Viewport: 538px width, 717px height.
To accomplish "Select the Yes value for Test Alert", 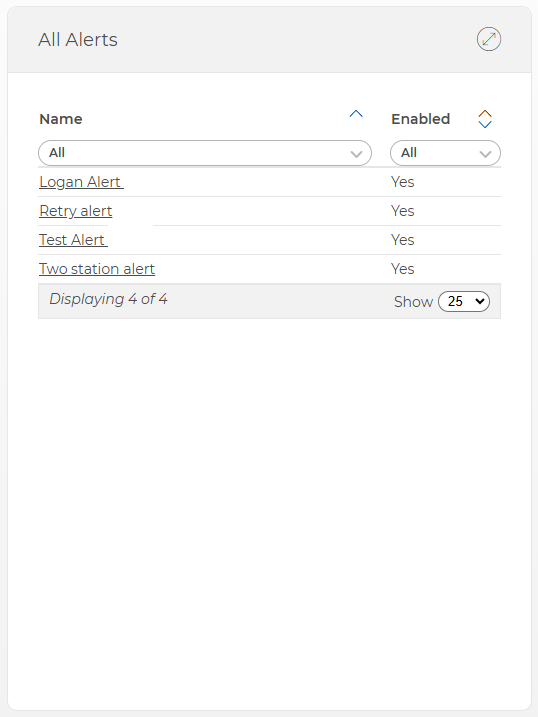I will coord(403,240).
